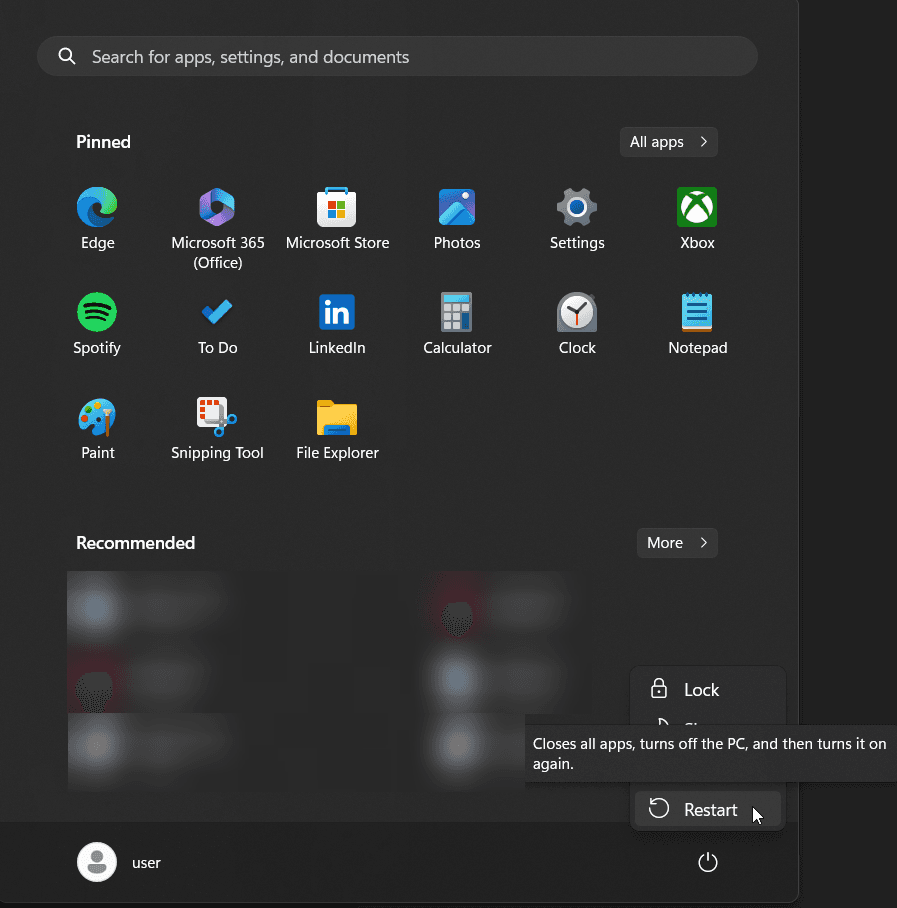The image size is (897, 908).
Task: Launch the Clock app
Action: [x=577, y=324]
